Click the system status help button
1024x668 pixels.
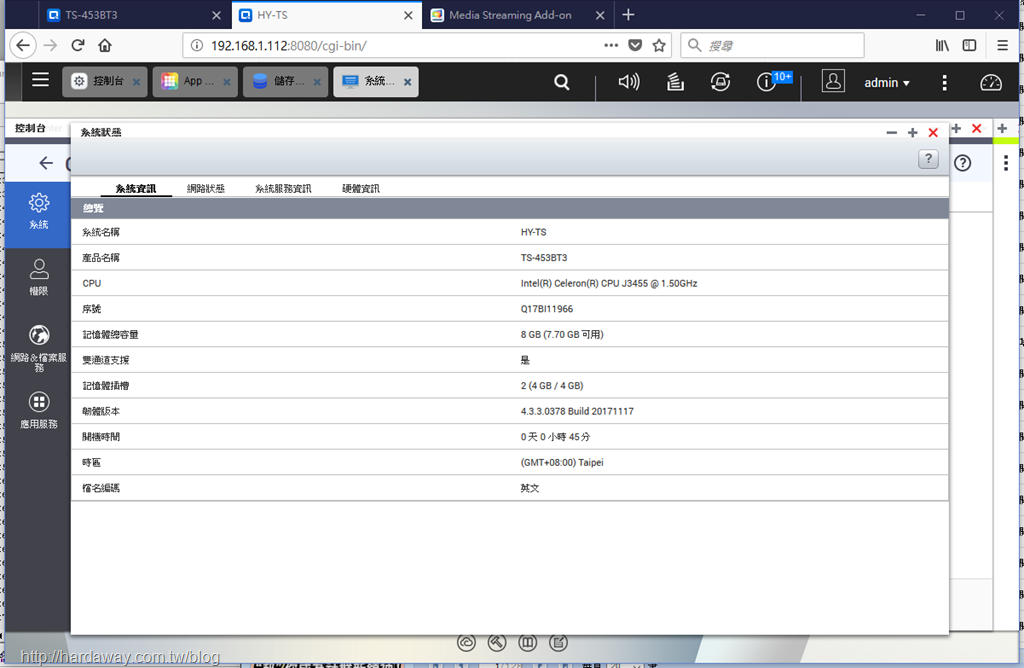pos(928,159)
